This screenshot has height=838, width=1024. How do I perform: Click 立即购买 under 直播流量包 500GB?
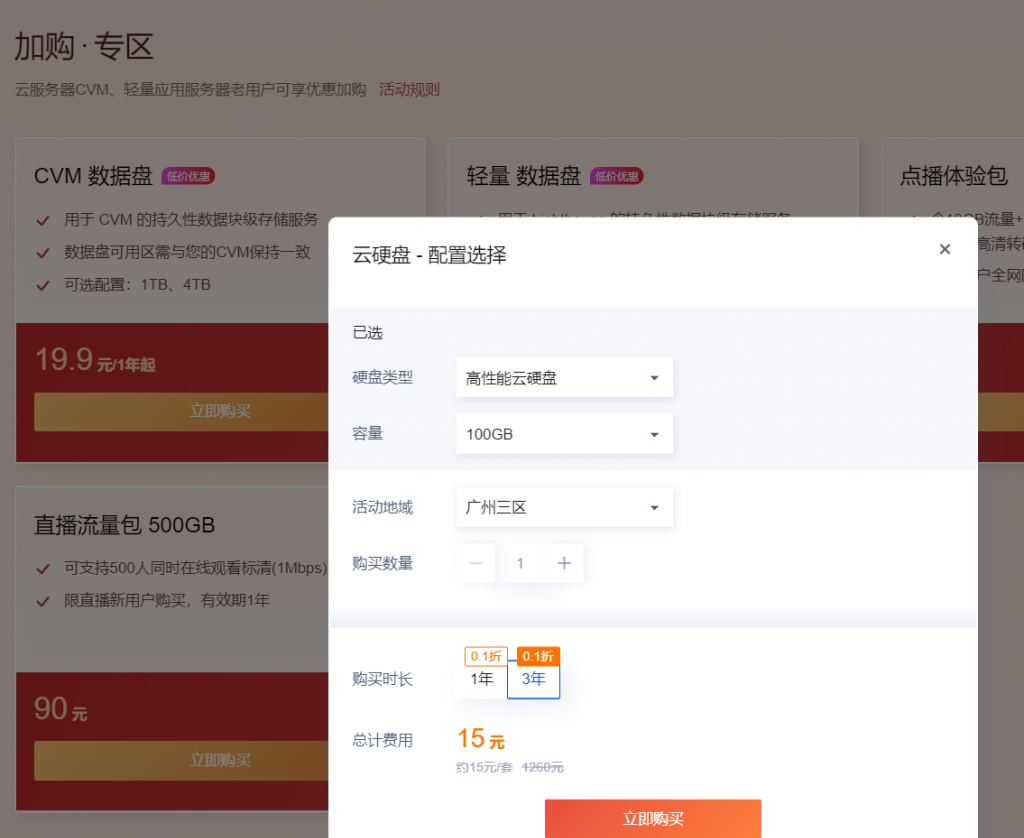[x=220, y=760]
